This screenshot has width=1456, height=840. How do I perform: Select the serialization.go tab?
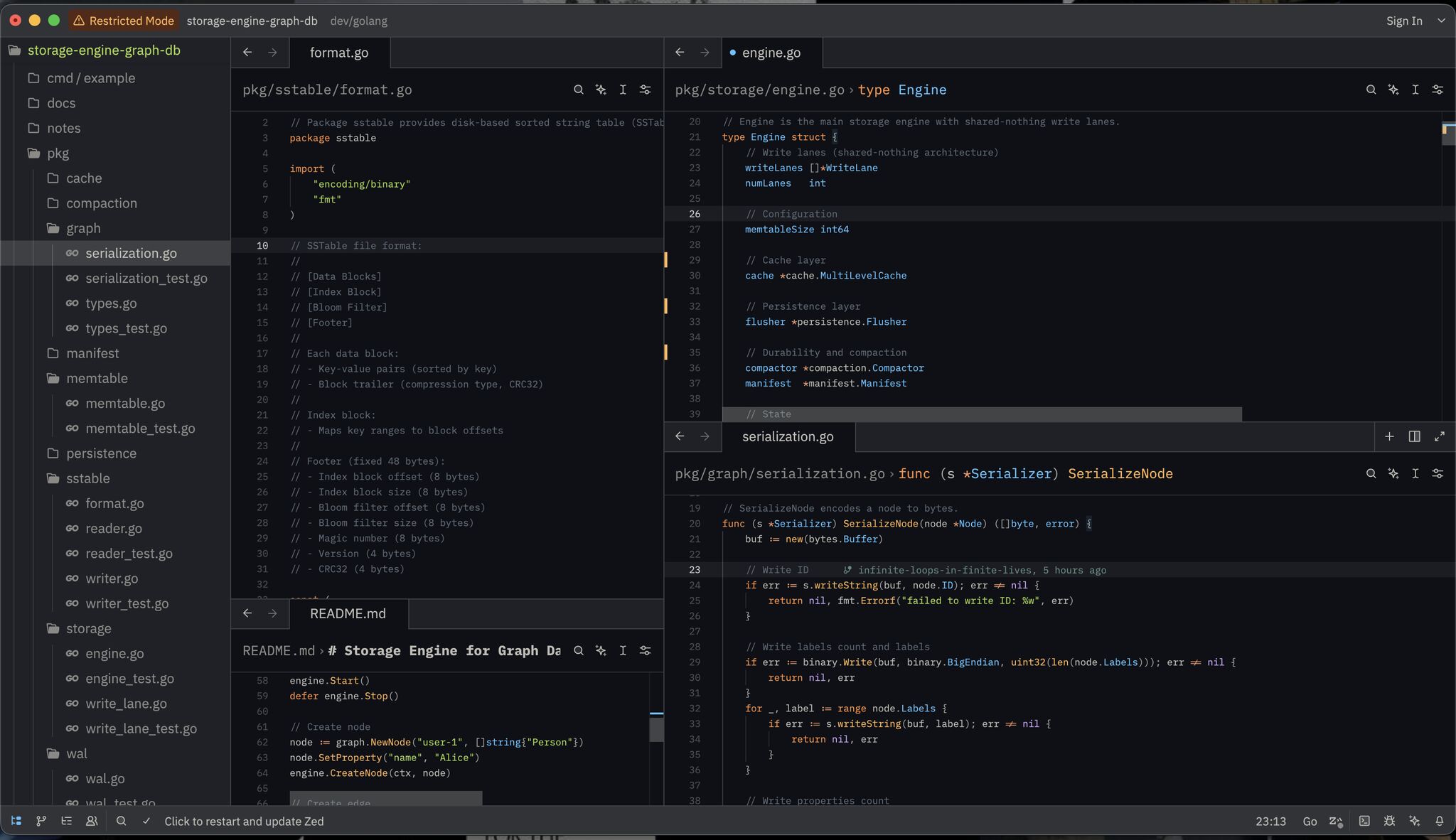pos(788,436)
